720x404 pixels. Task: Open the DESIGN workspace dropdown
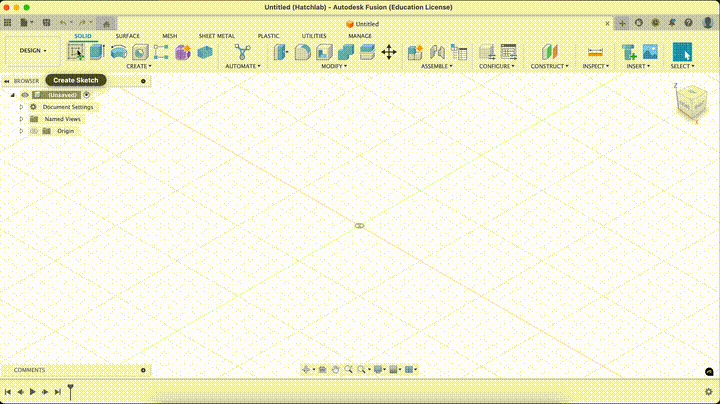pos(33,50)
